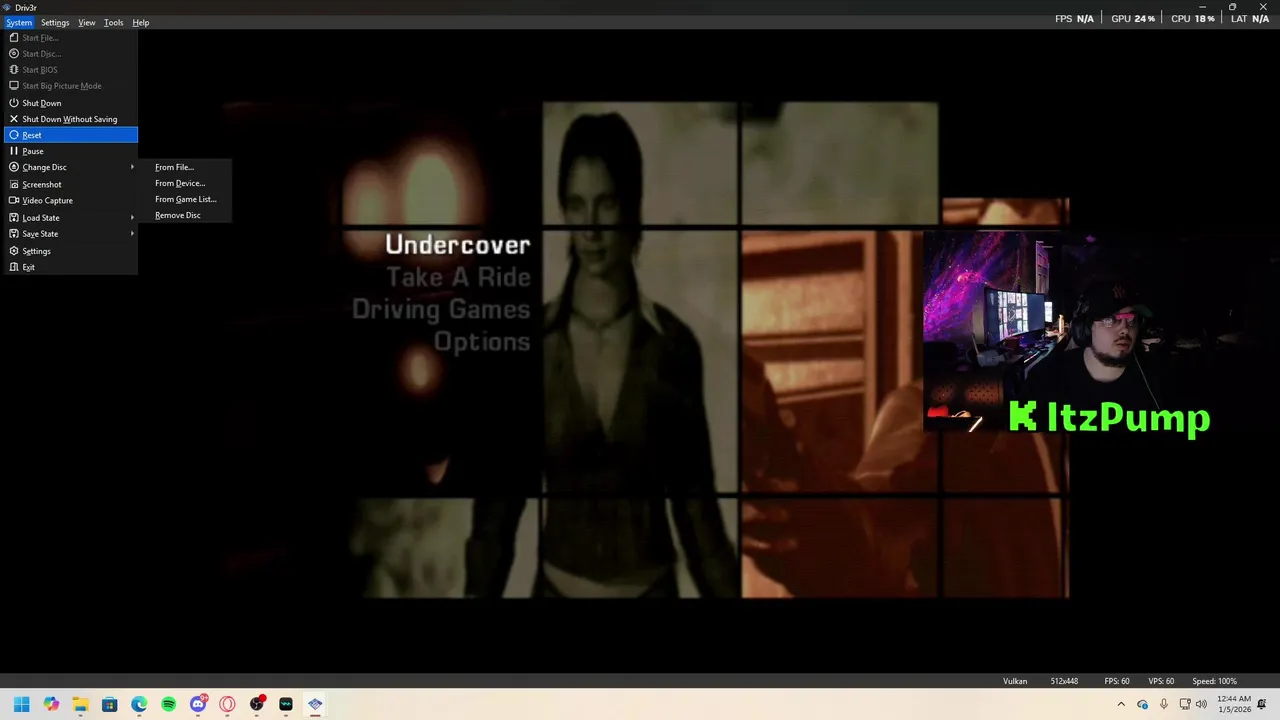Pause emulation via Pause entry

(70, 151)
